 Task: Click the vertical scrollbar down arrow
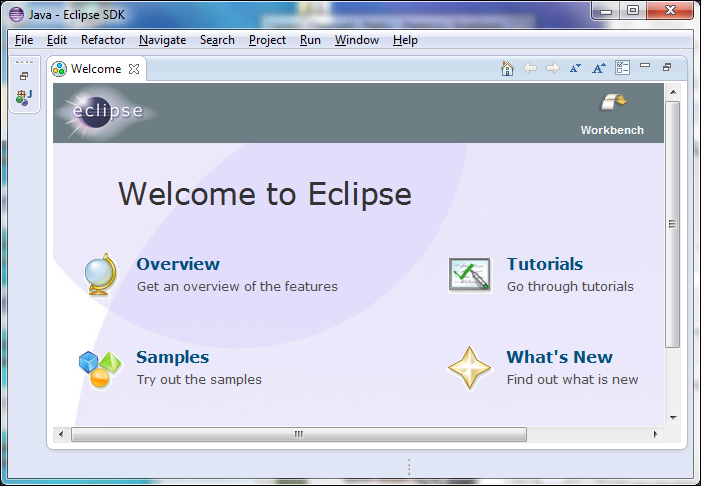coord(673,418)
